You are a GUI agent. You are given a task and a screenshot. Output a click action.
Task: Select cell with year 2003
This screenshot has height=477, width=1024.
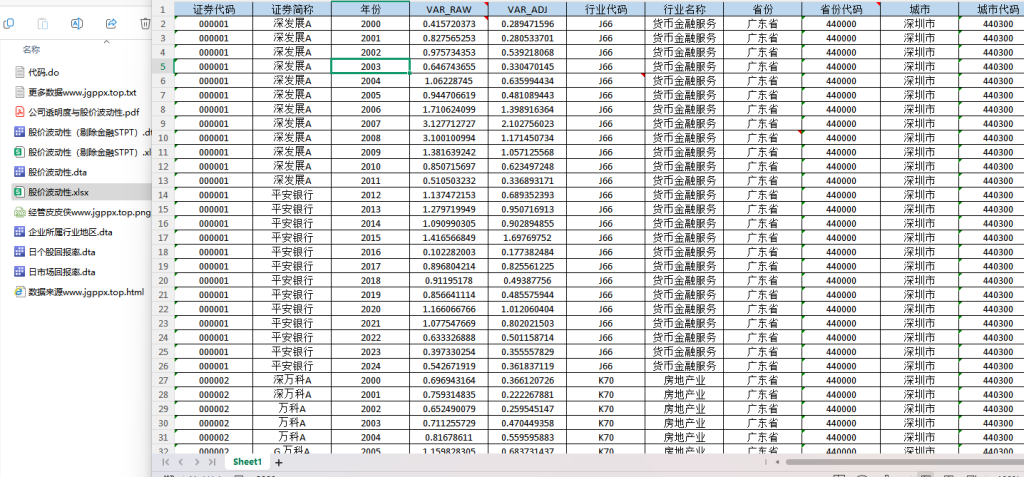click(370, 66)
